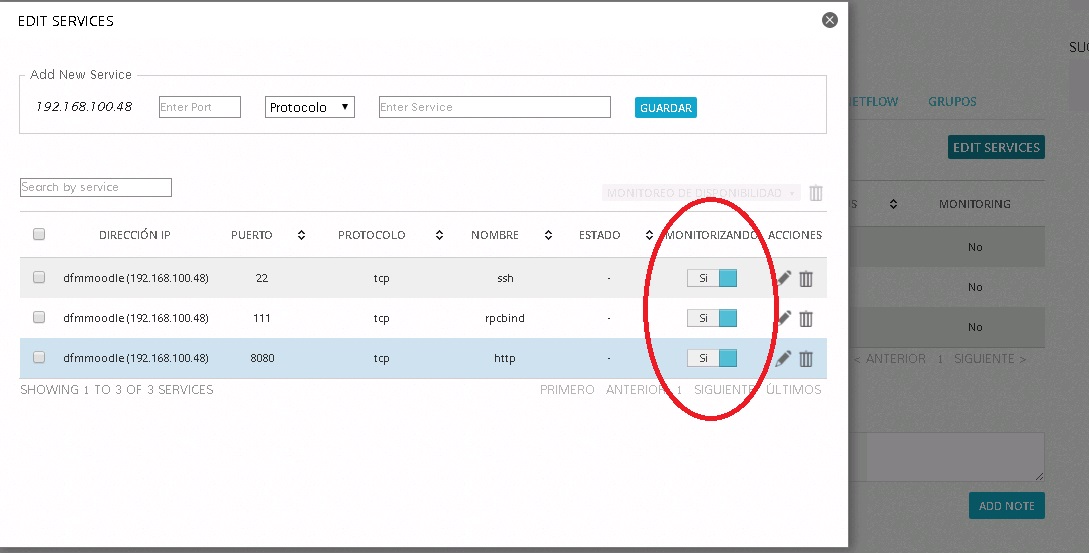This screenshot has width=1089, height=553.
Task: Check the select-all checkbox in table header
Action: pos(39,235)
